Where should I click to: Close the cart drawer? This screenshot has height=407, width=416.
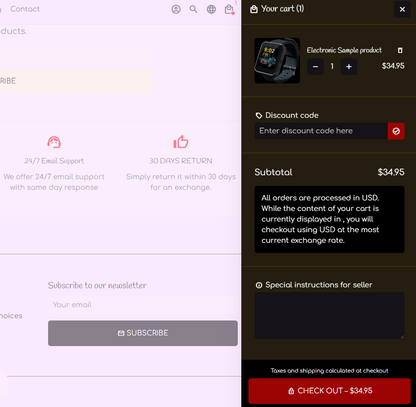coord(402,9)
